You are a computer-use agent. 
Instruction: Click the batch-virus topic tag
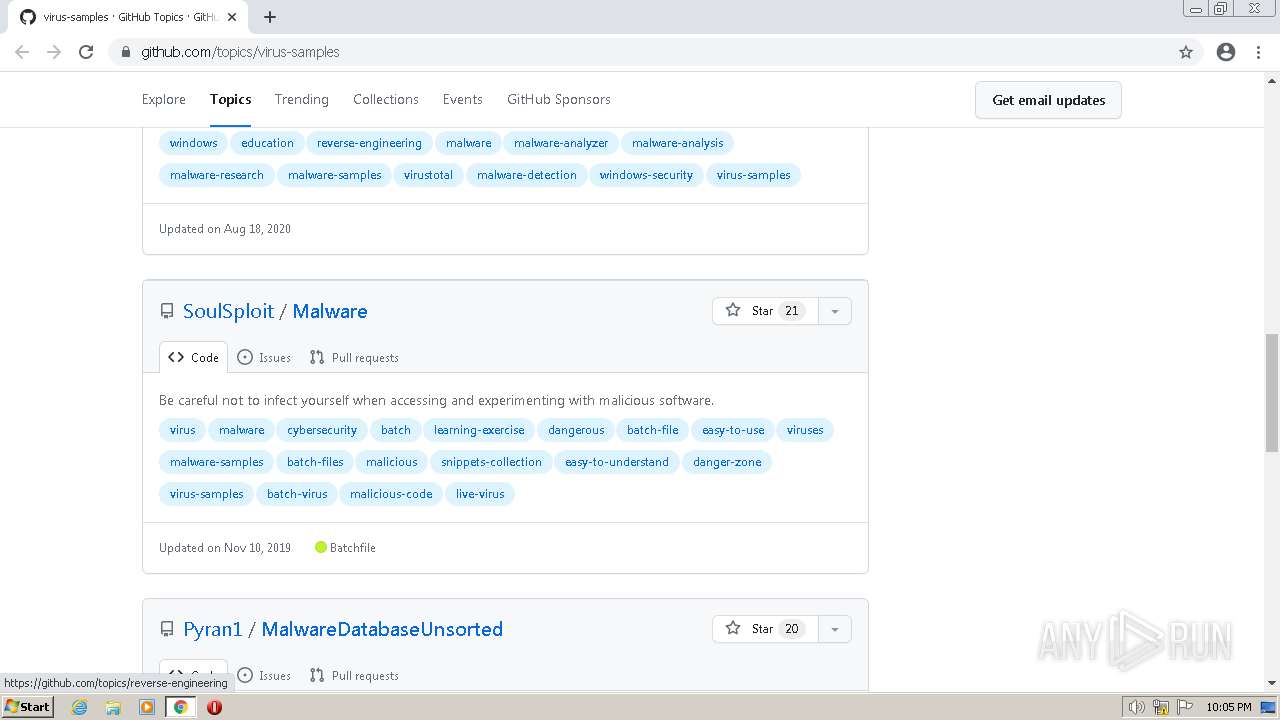(x=297, y=494)
